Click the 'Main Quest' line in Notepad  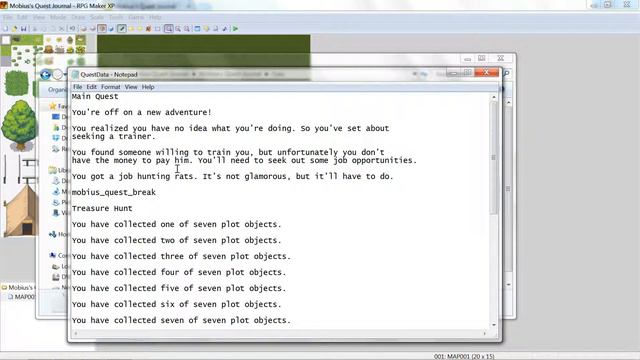(95, 96)
